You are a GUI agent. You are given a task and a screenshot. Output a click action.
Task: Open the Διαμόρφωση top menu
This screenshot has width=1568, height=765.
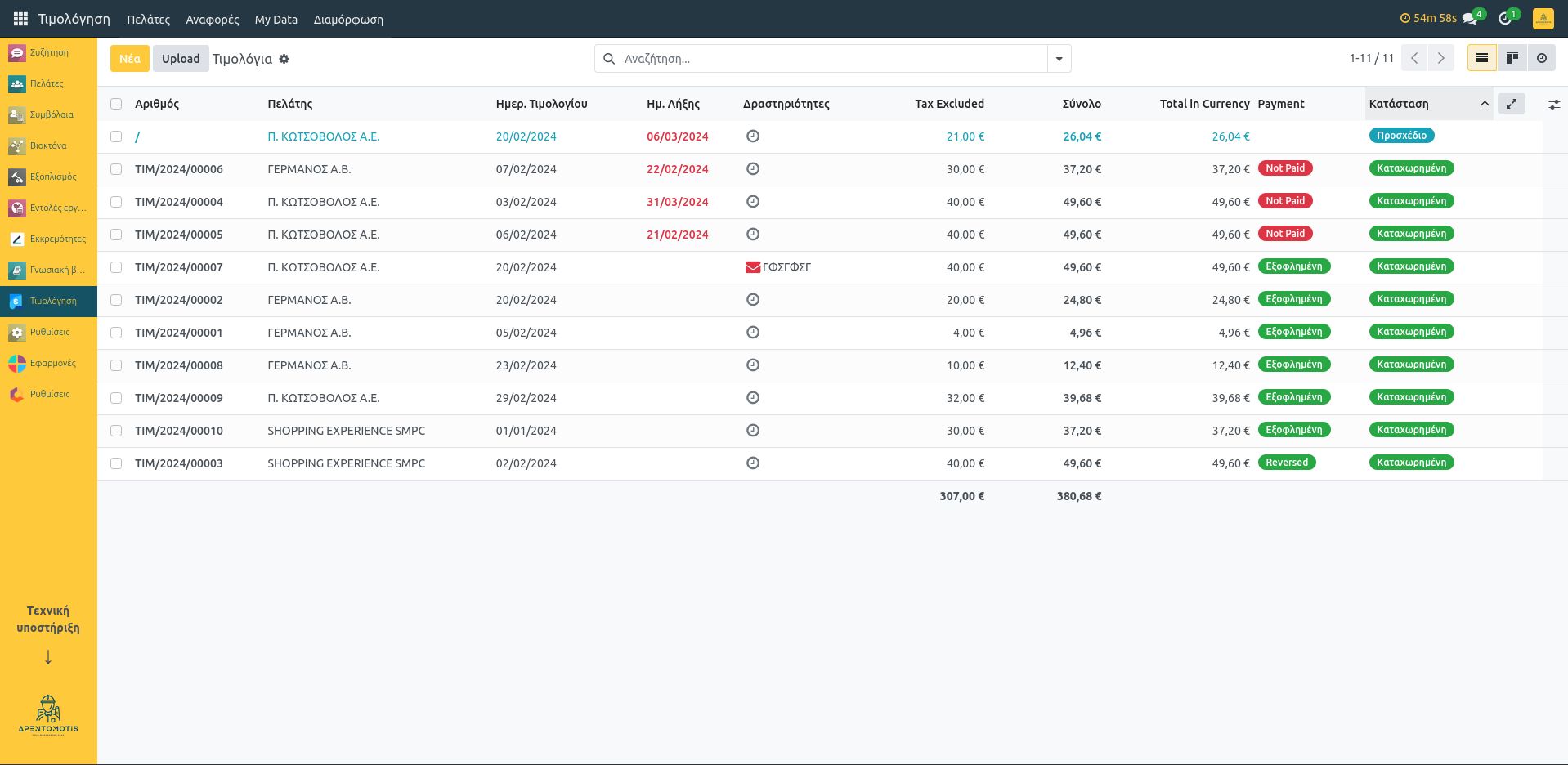(x=348, y=19)
